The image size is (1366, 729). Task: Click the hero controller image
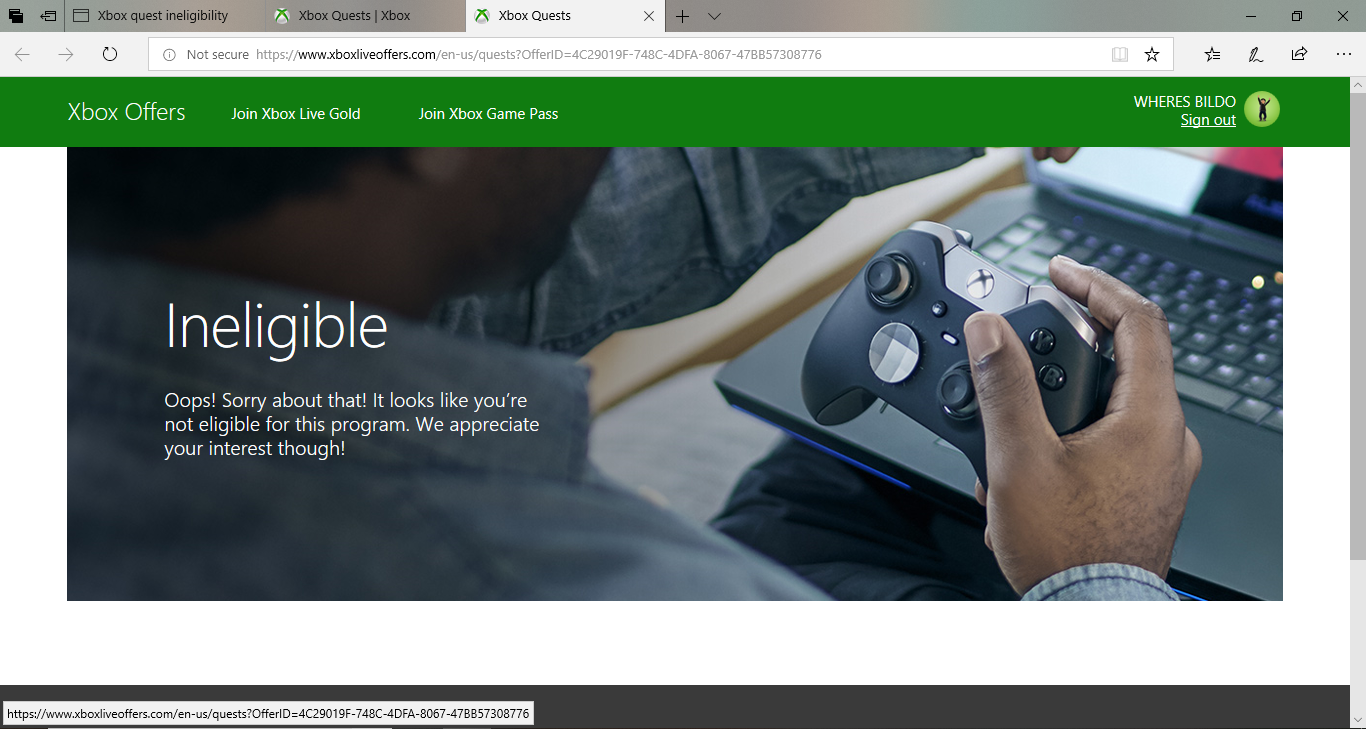tap(675, 374)
